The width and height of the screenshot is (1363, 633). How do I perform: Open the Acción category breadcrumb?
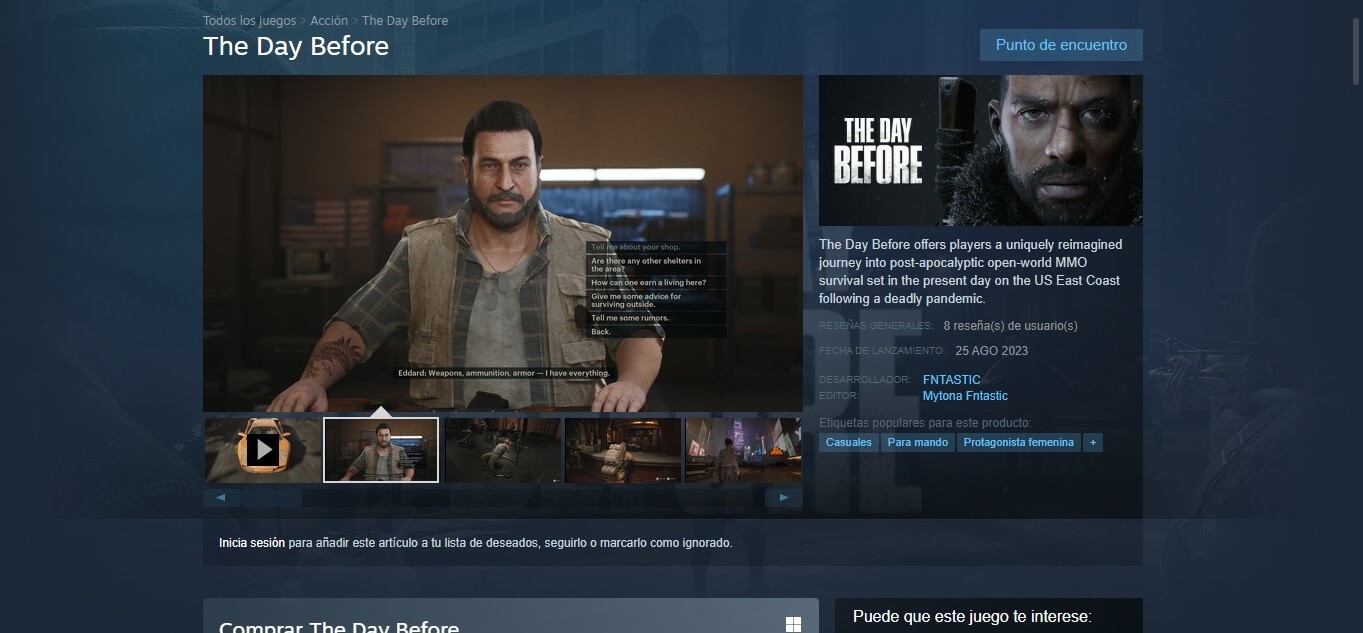point(329,21)
